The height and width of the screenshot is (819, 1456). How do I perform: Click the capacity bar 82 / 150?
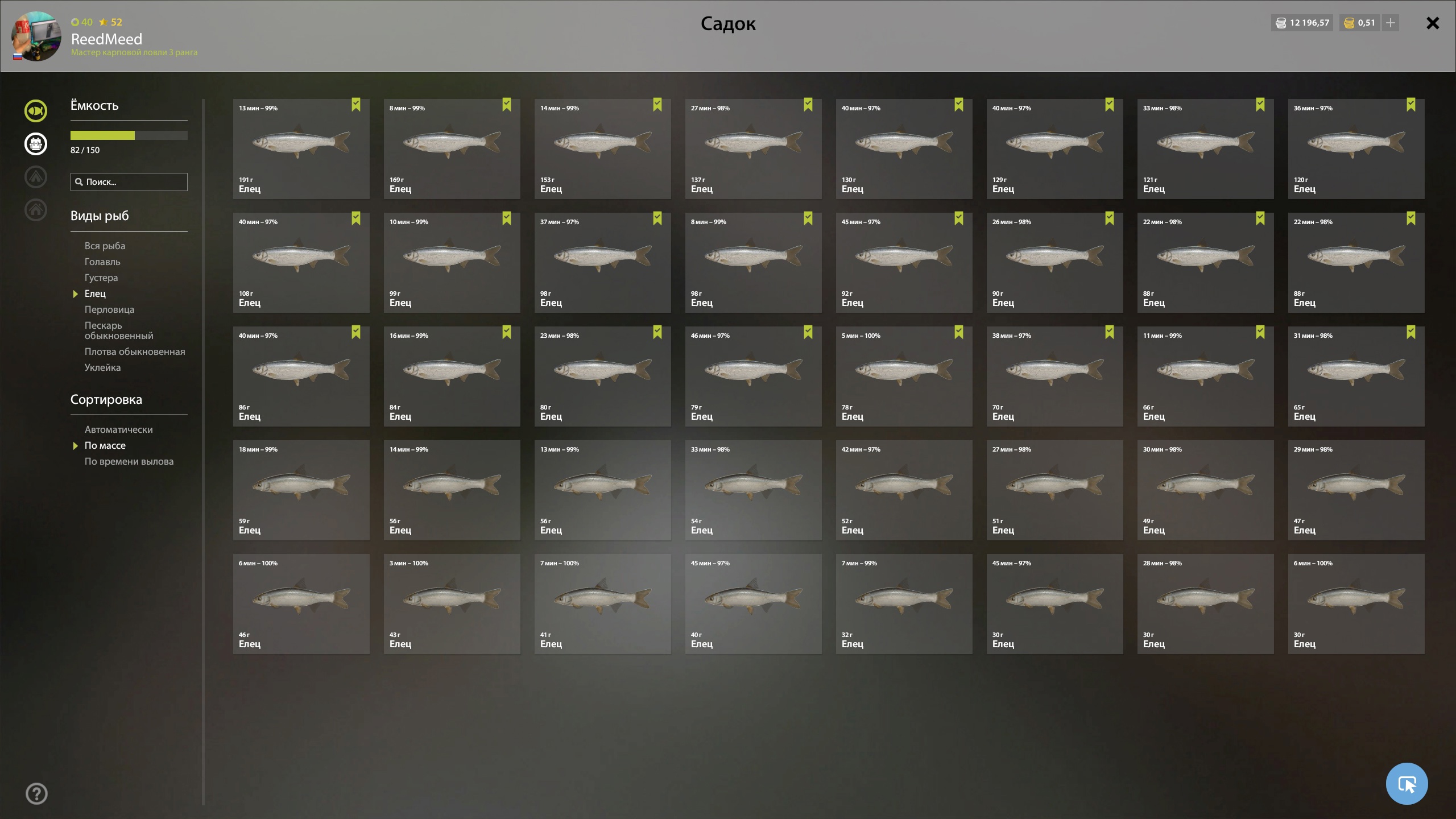[x=129, y=135]
